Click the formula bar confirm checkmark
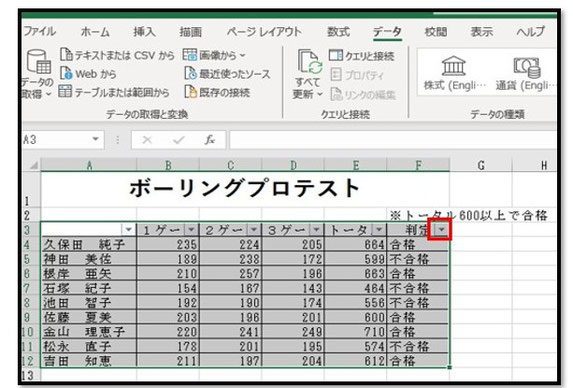The height and width of the screenshot is (388, 573). point(179,140)
